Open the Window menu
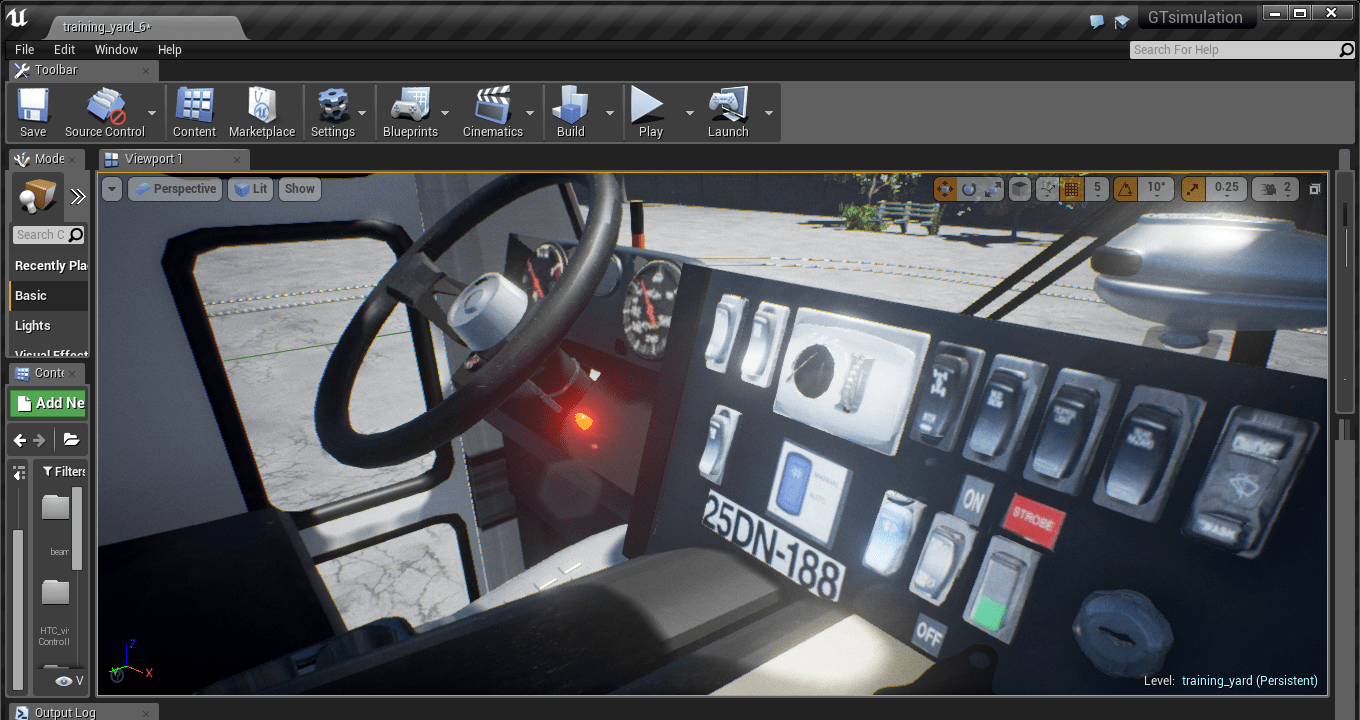The width and height of the screenshot is (1360, 720). [x=116, y=50]
